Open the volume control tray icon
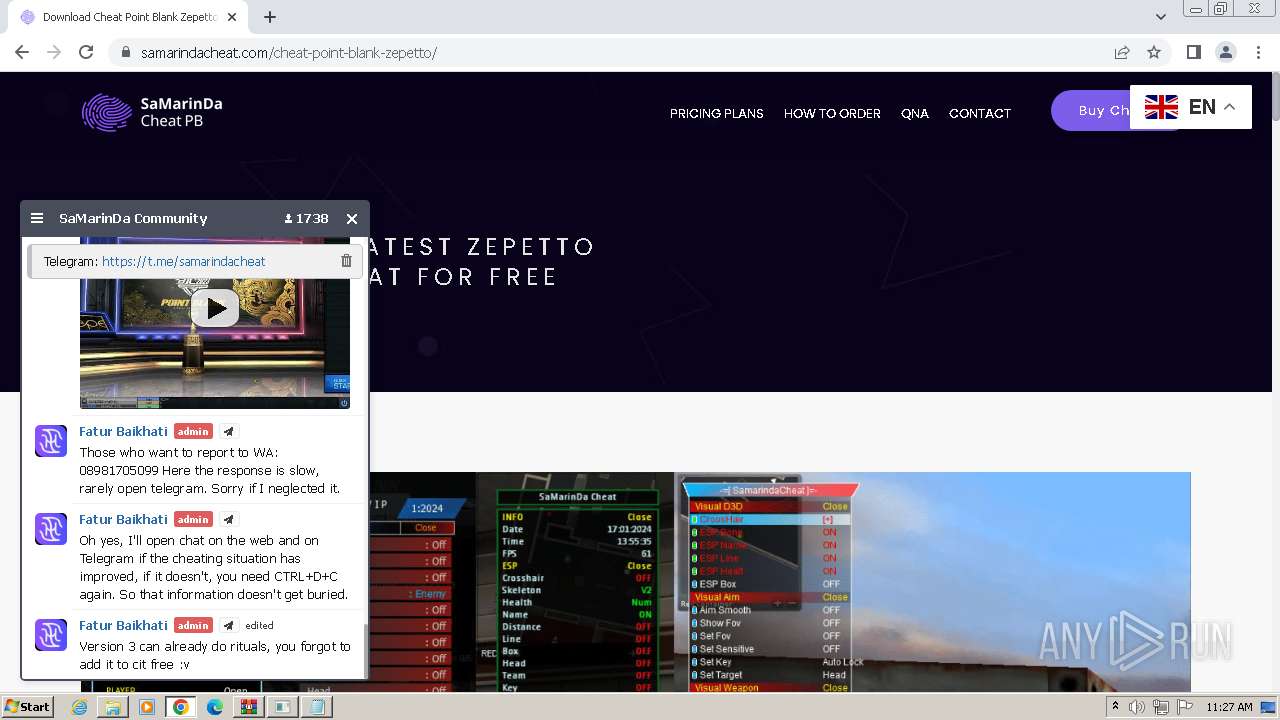The image size is (1280, 720). coord(1137,707)
